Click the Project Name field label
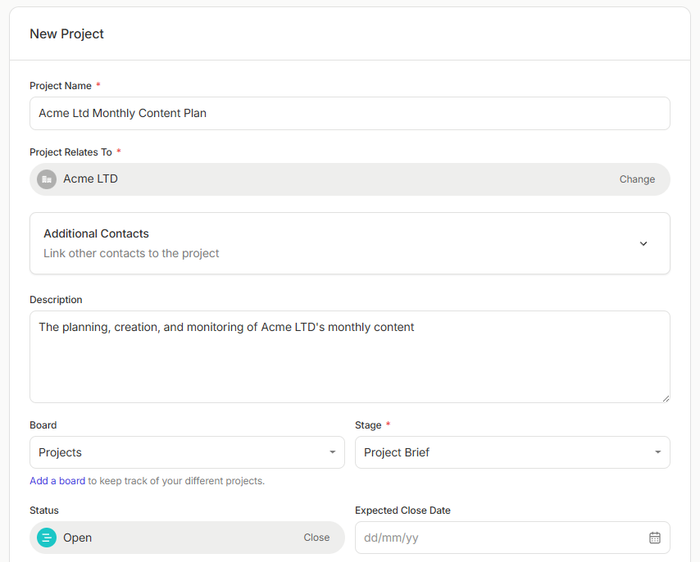Viewport: 700px width, 562px height. tap(60, 86)
